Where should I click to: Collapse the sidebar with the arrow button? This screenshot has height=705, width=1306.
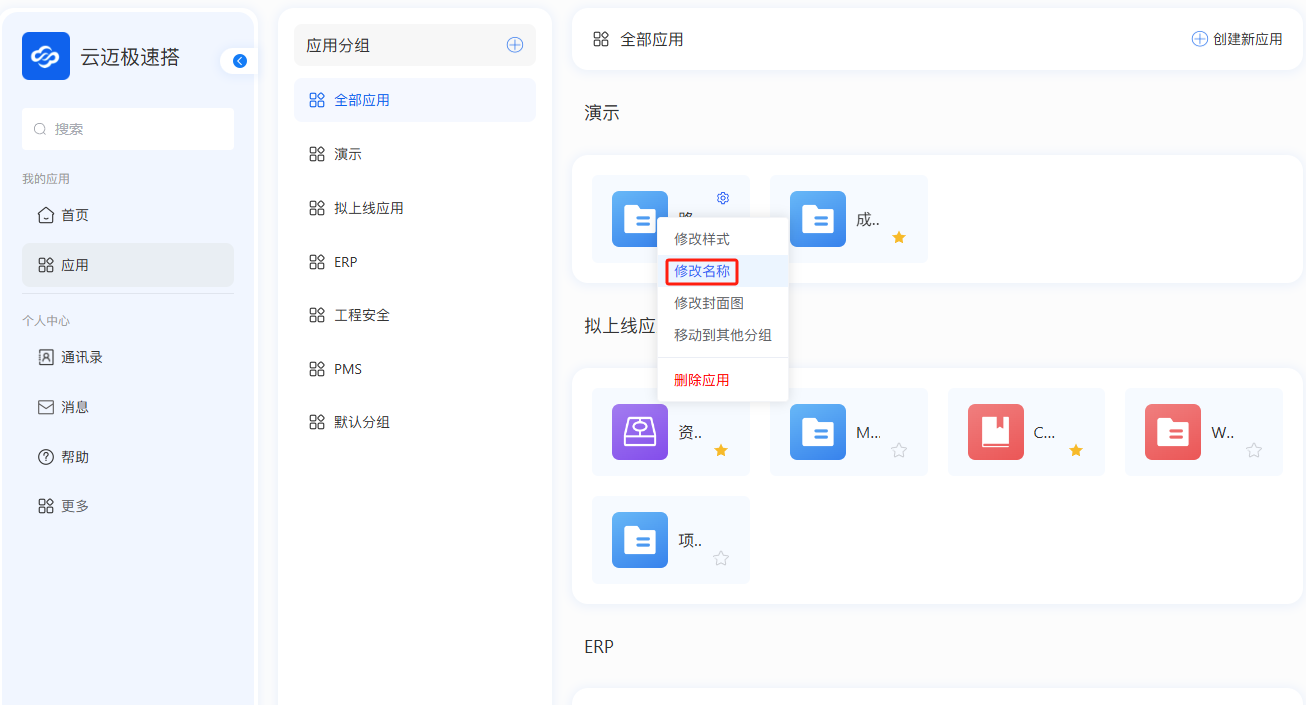click(x=239, y=61)
